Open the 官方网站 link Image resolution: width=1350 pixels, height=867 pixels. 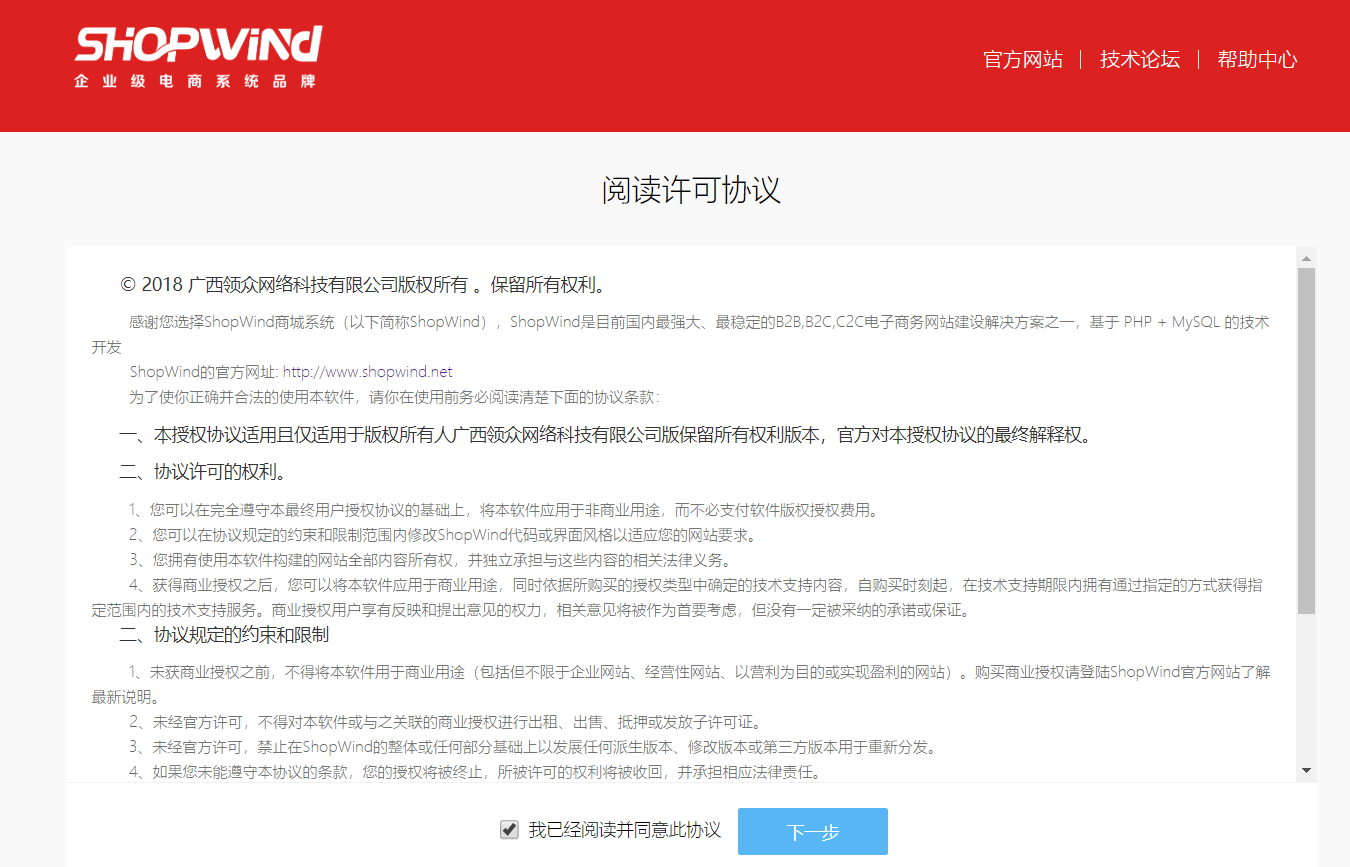1023,59
